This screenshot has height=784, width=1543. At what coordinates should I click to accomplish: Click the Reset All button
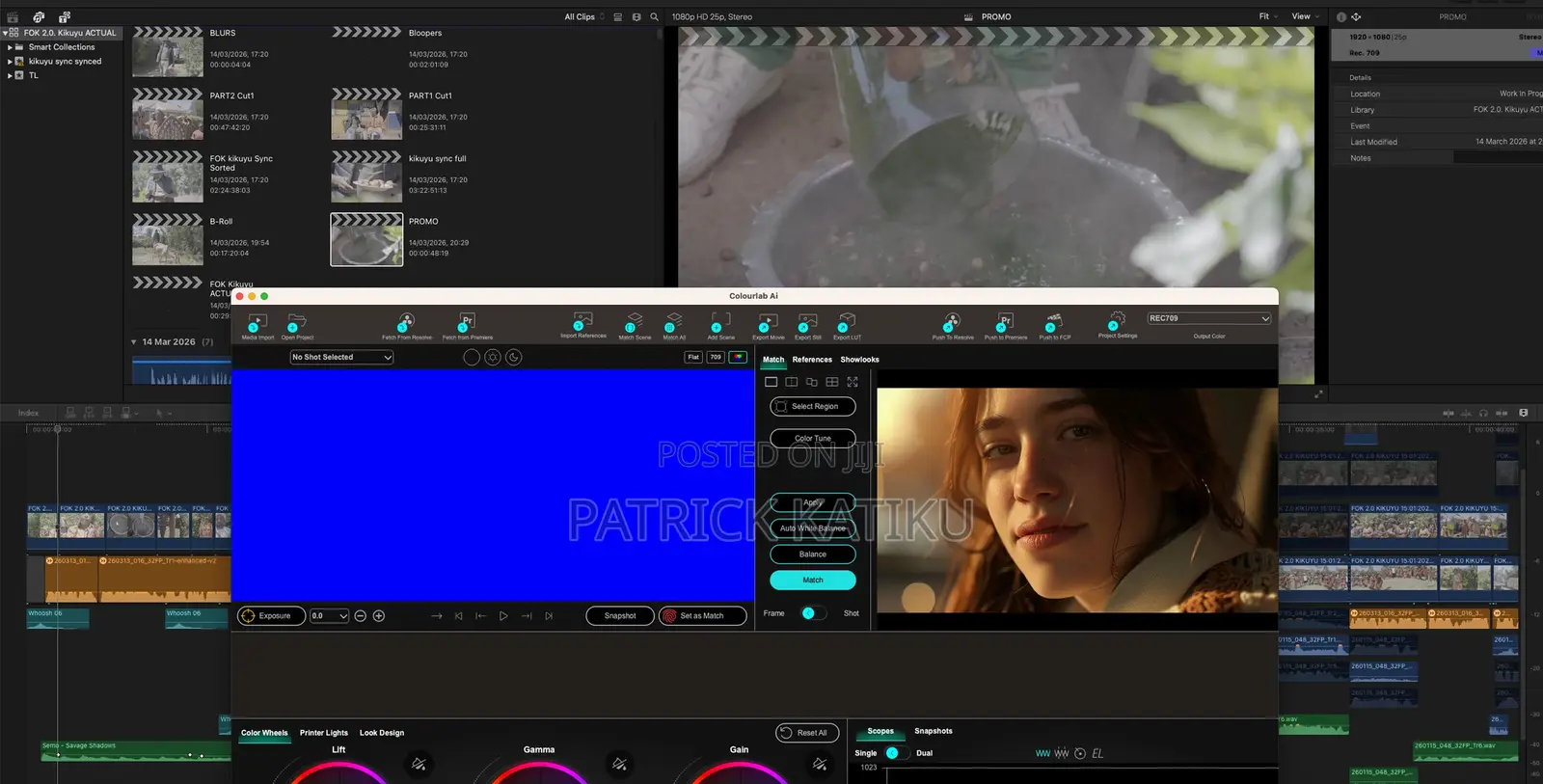[808, 733]
